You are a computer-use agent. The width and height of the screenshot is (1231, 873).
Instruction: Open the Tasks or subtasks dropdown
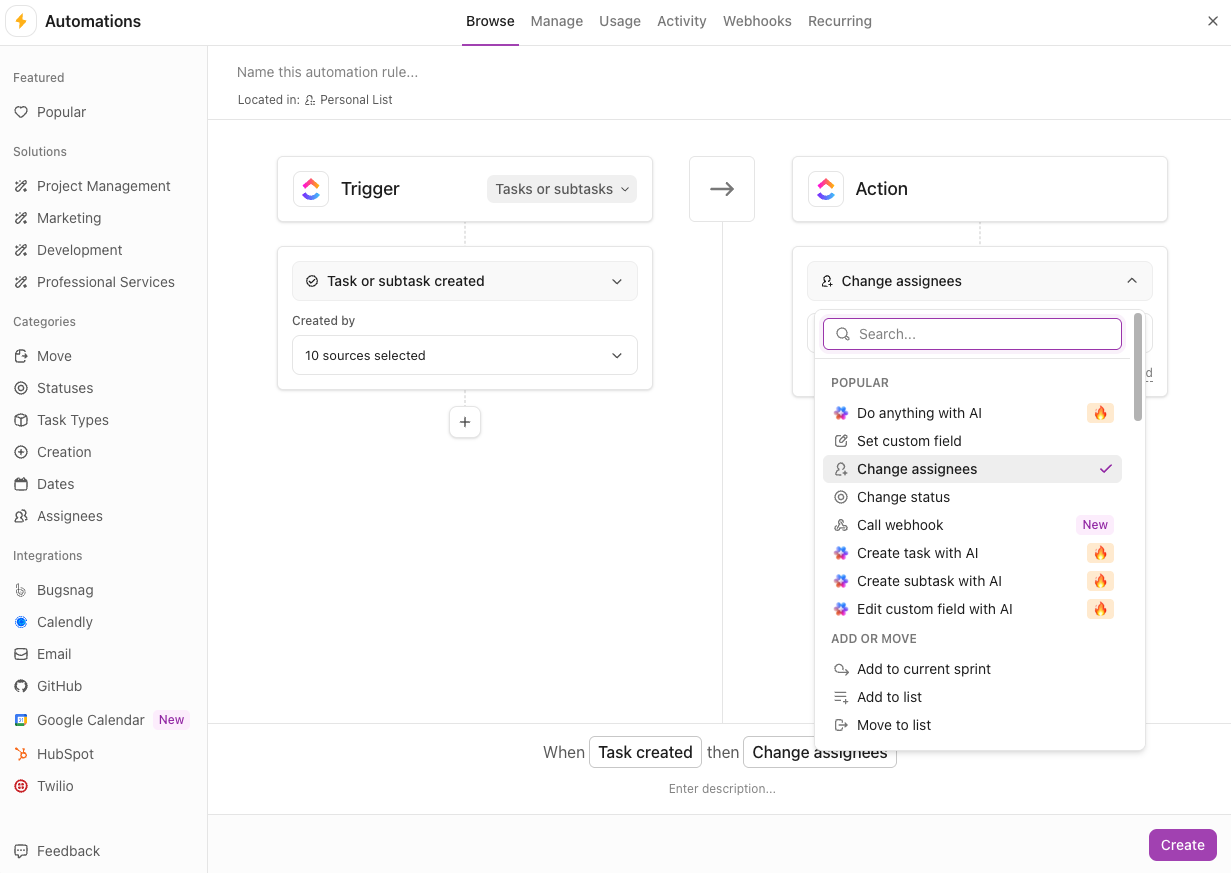(562, 189)
